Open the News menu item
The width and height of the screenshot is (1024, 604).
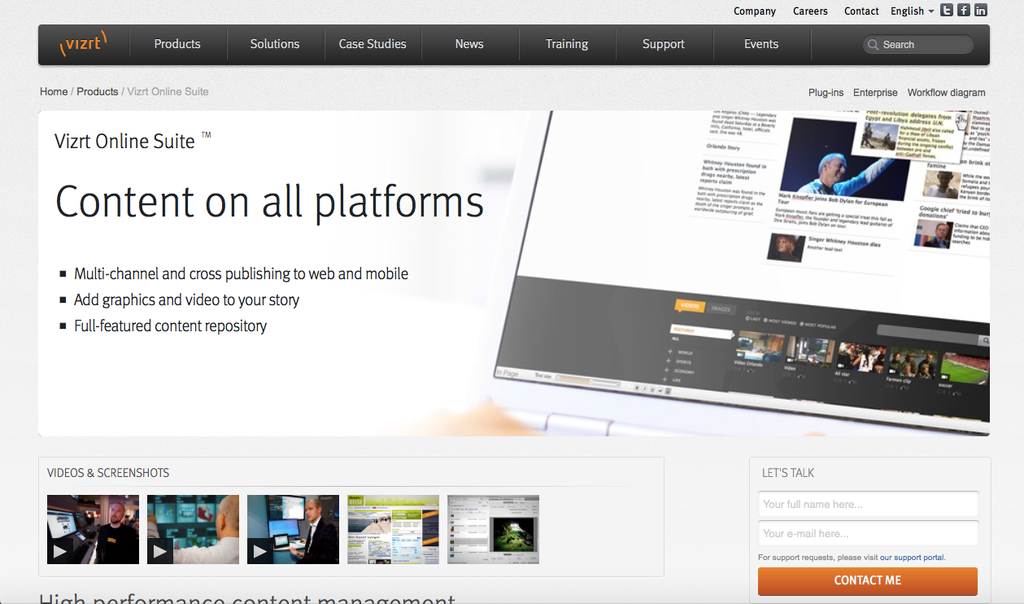pyautogui.click(x=470, y=44)
